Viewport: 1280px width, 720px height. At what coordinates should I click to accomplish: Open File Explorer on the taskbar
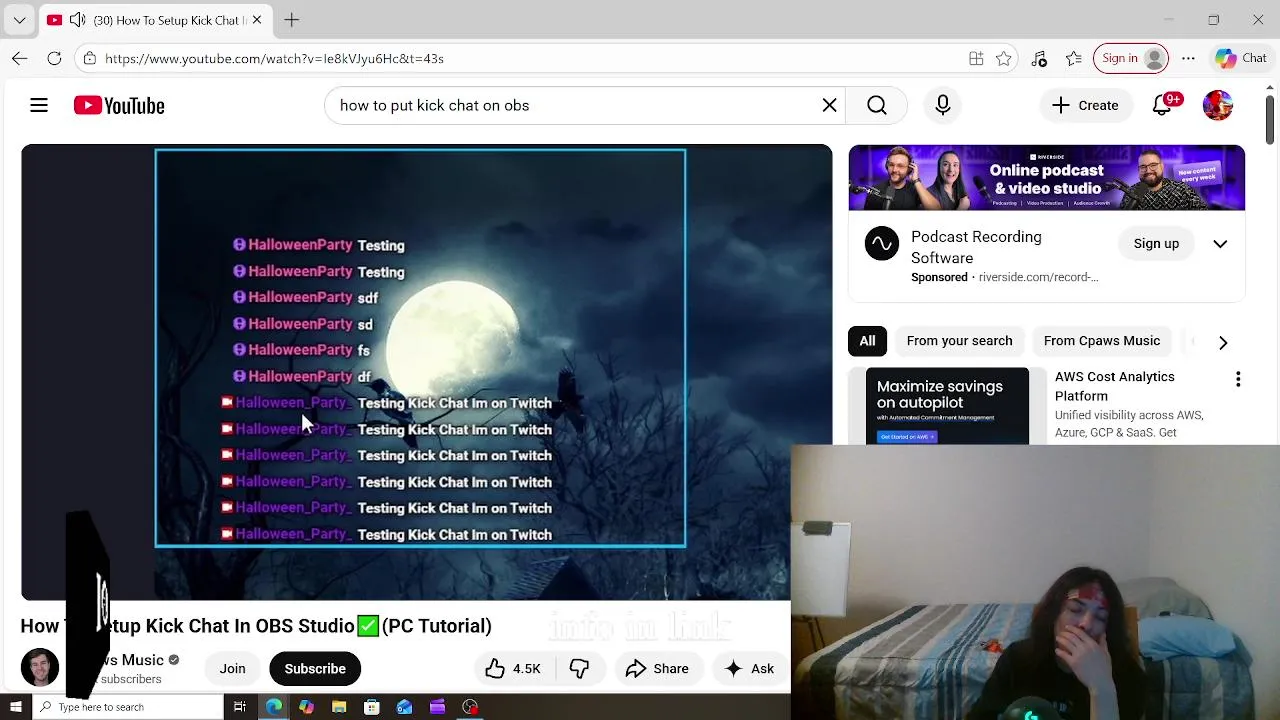pos(339,707)
